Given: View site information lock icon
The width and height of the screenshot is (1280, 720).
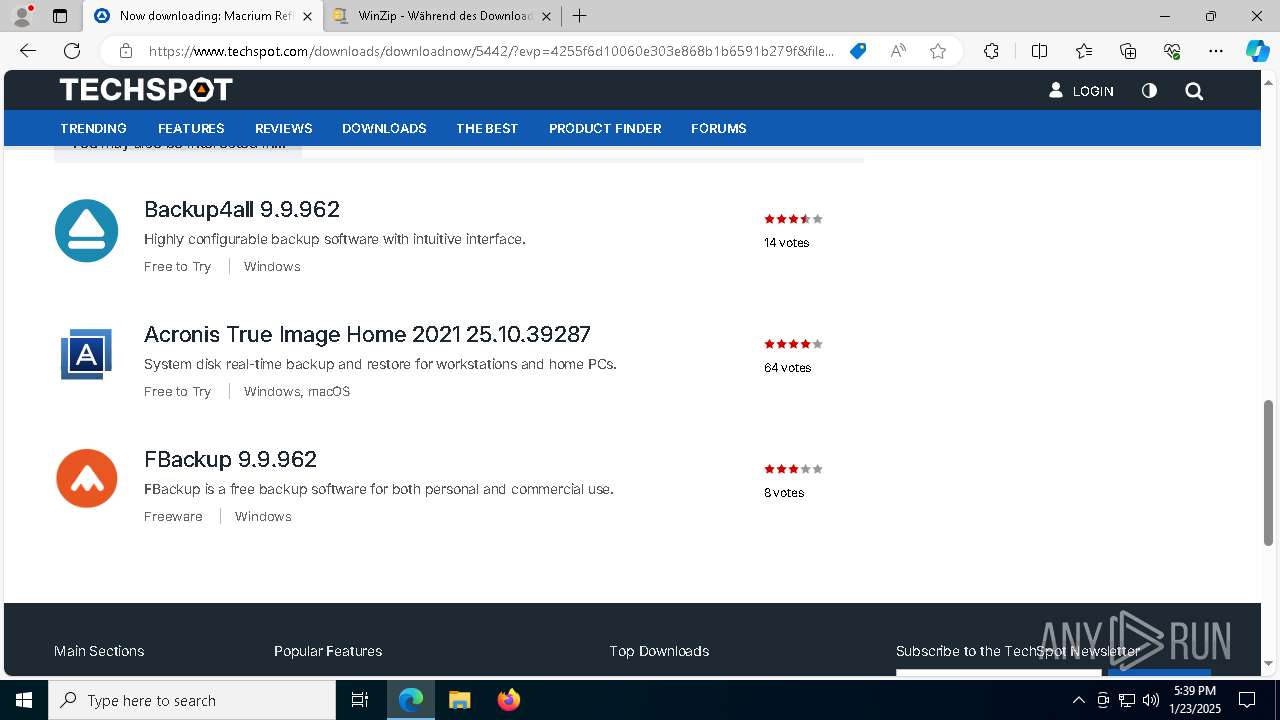Looking at the screenshot, I should pos(125,51).
